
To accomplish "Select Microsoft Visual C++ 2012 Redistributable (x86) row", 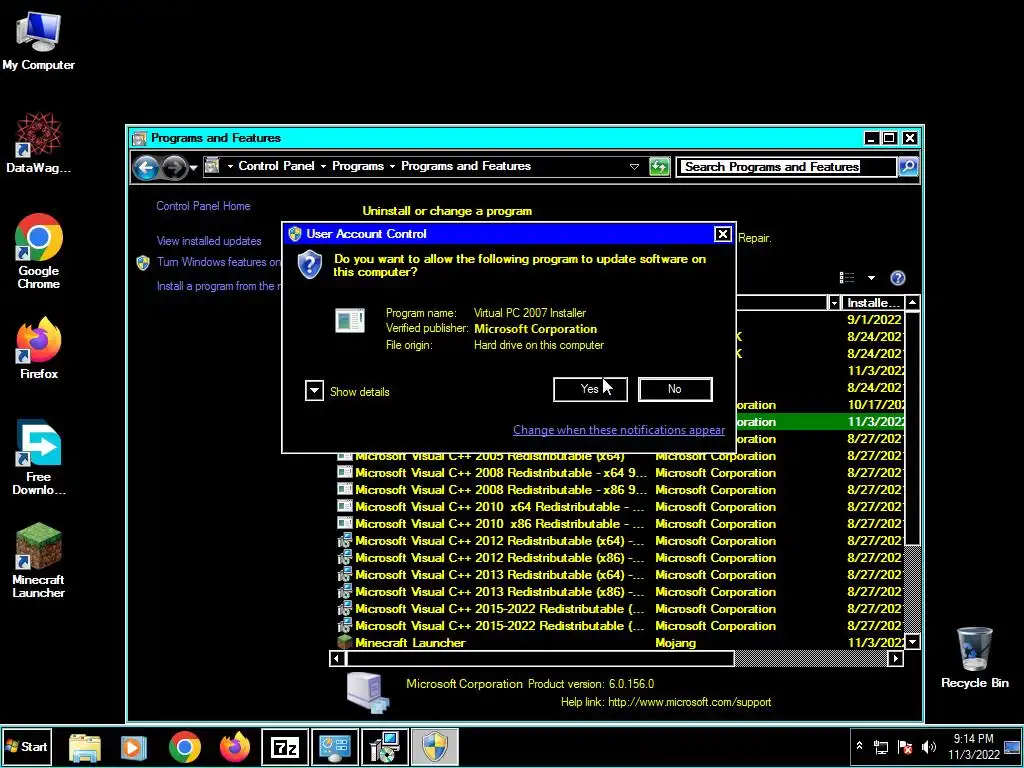I will 620,558.
